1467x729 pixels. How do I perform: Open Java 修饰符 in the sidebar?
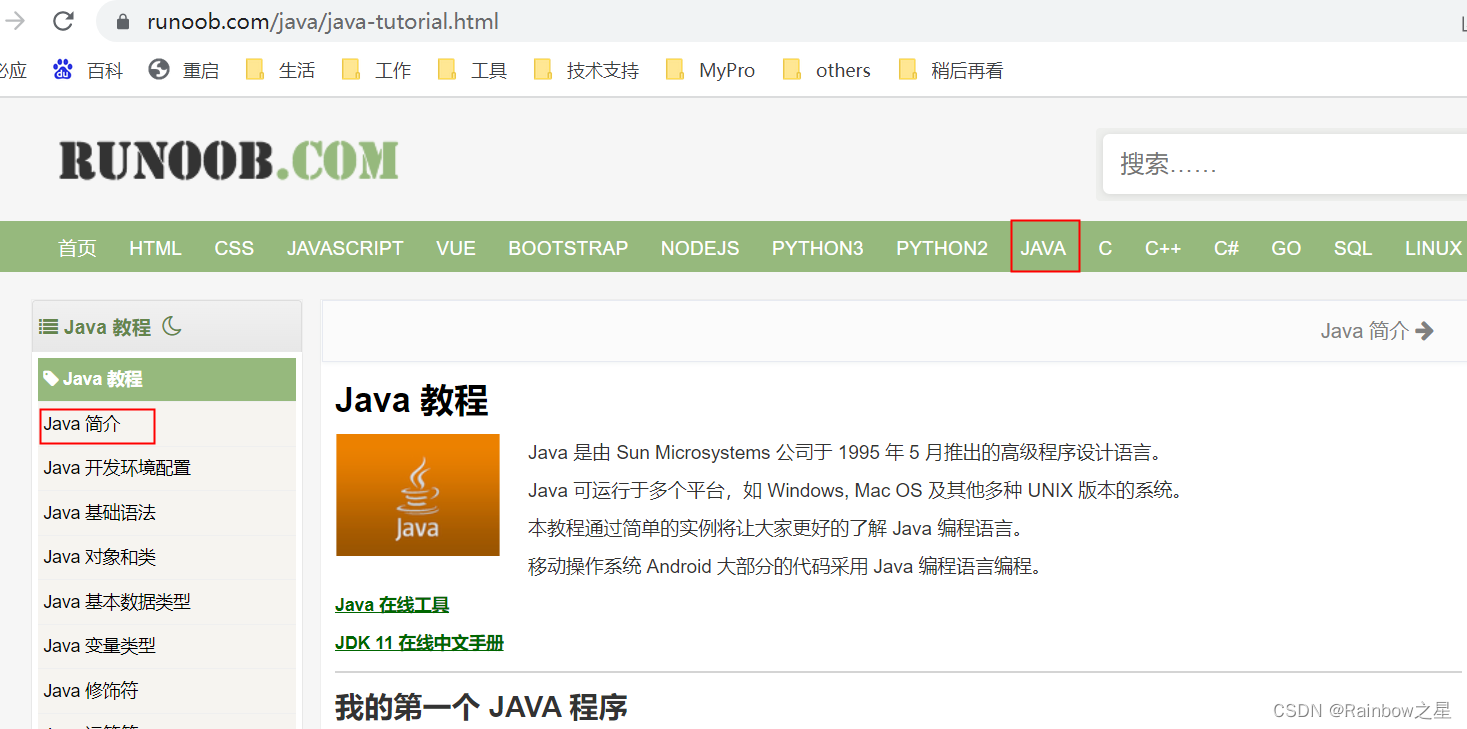coord(91,691)
